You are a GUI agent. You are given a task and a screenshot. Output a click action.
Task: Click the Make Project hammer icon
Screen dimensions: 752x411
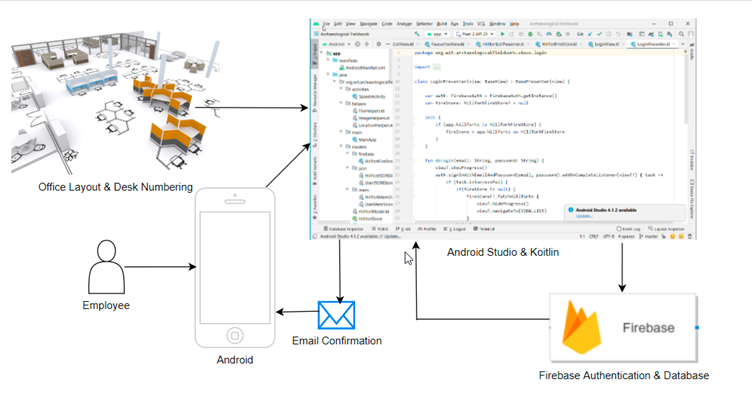pos(417,34)
